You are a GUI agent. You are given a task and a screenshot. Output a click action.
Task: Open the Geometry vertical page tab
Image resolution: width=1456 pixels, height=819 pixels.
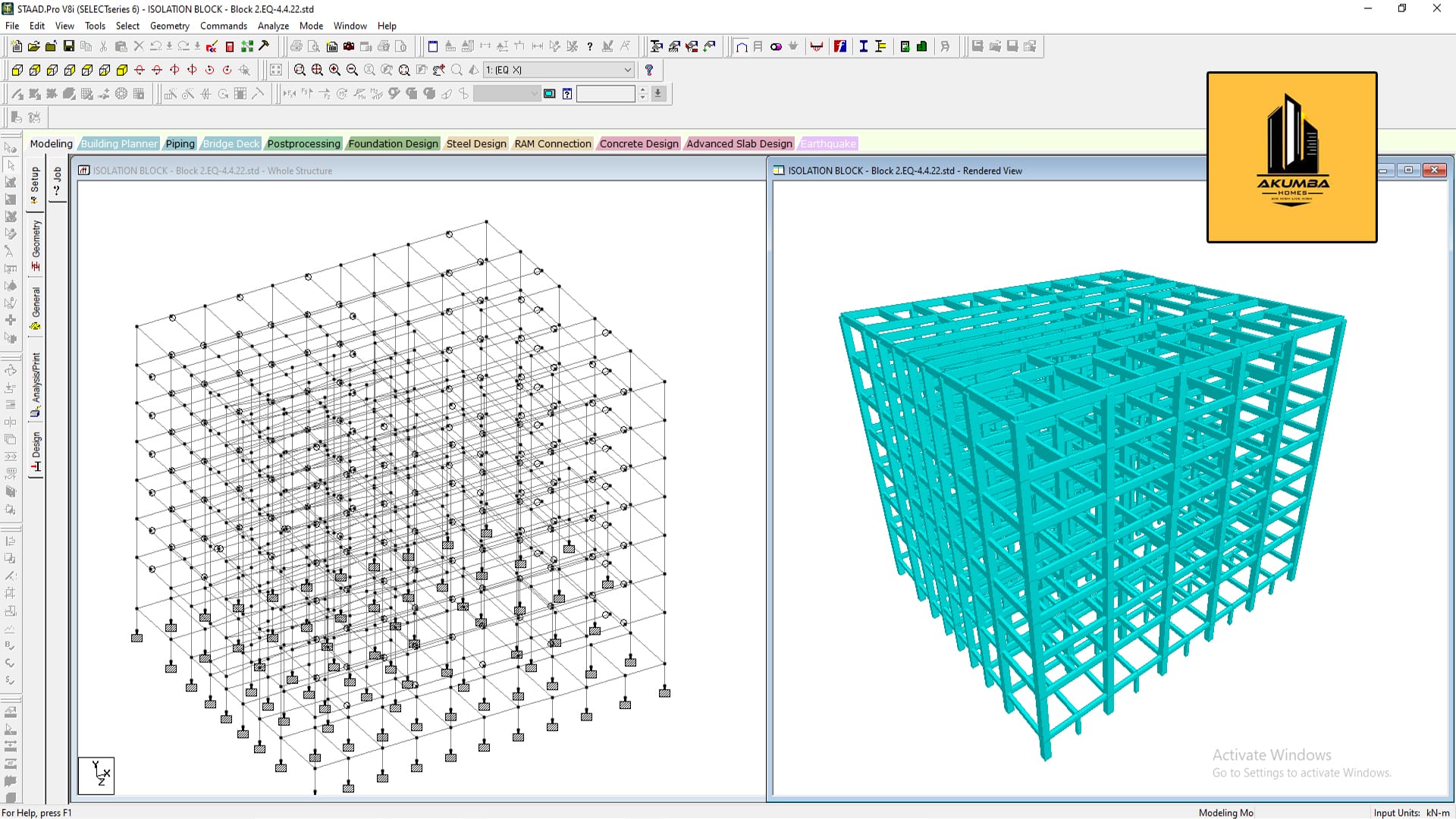pos(36,246)
